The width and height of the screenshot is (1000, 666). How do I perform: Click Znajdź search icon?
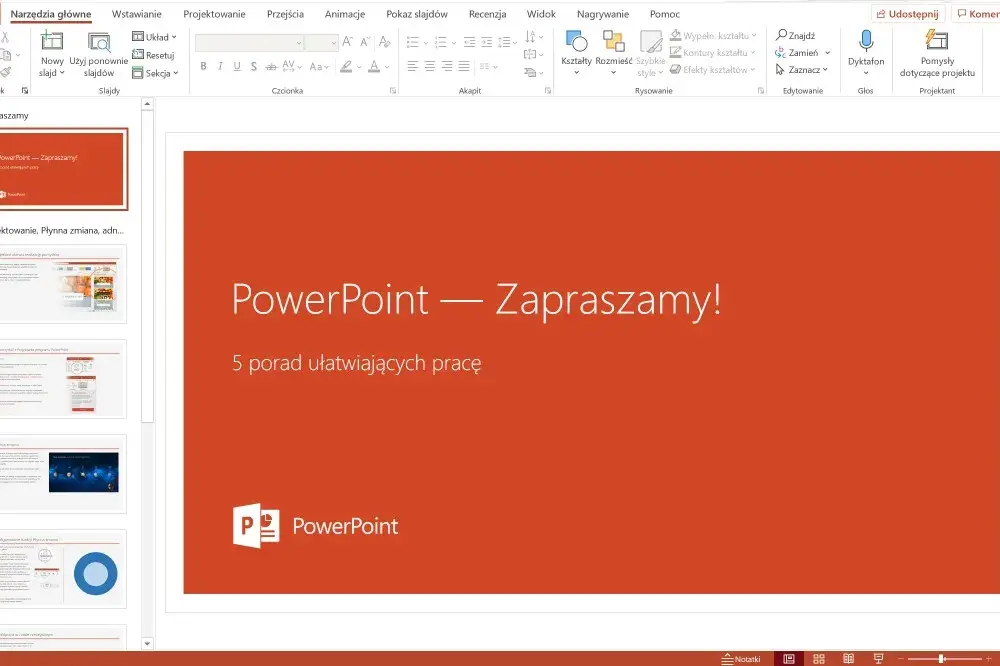coord(781,35)
